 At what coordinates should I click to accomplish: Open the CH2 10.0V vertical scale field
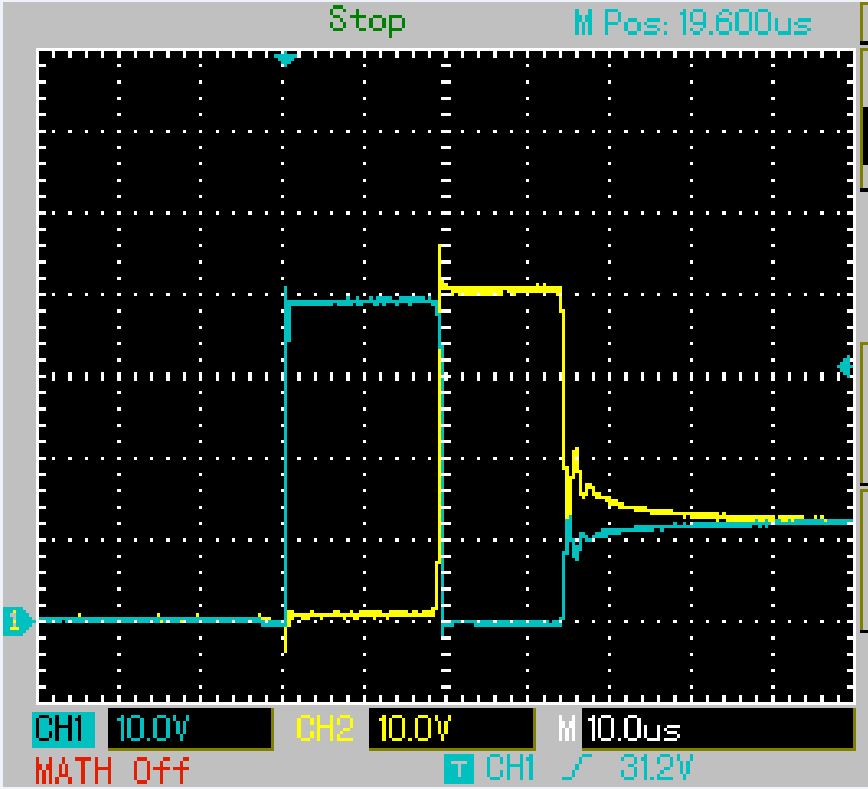[x=451, y=729]
